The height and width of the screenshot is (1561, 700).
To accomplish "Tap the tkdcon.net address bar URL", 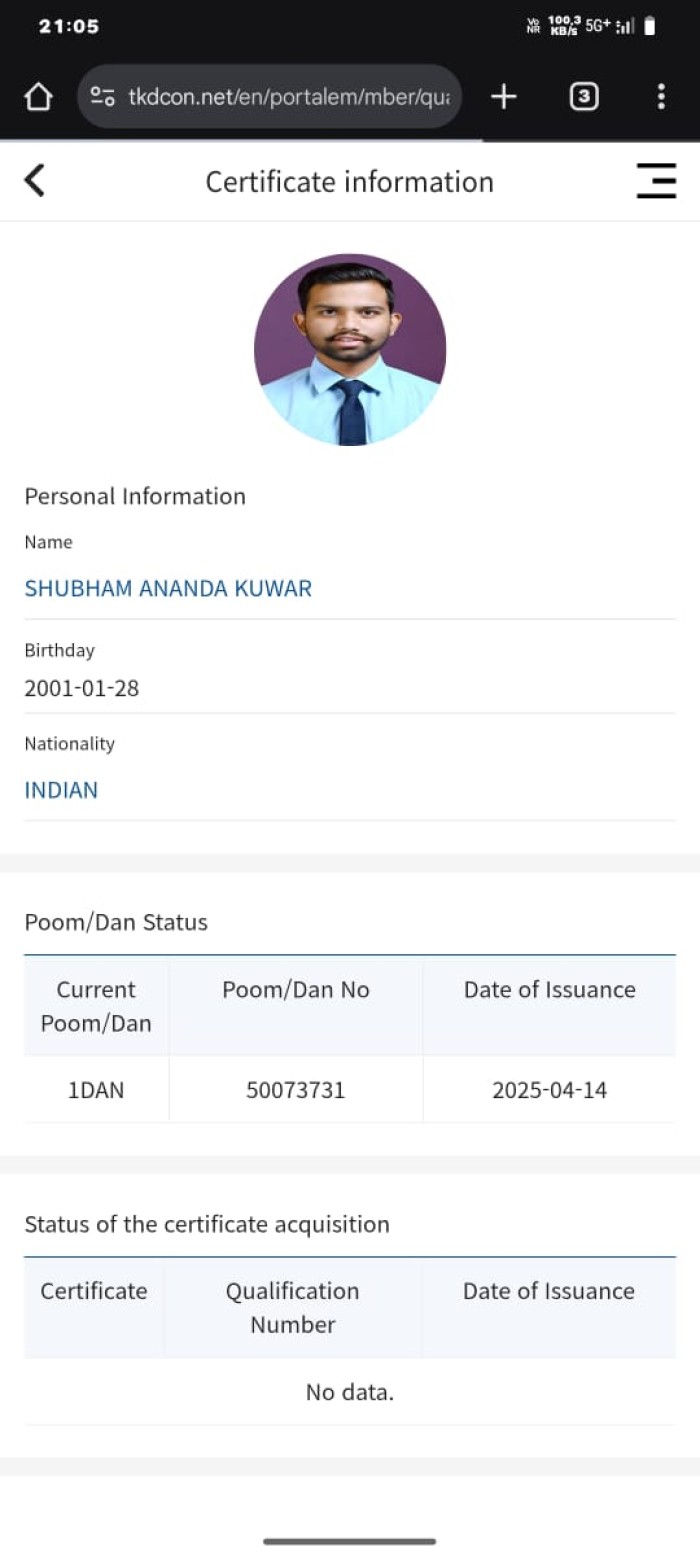I will tap(288, 97).
